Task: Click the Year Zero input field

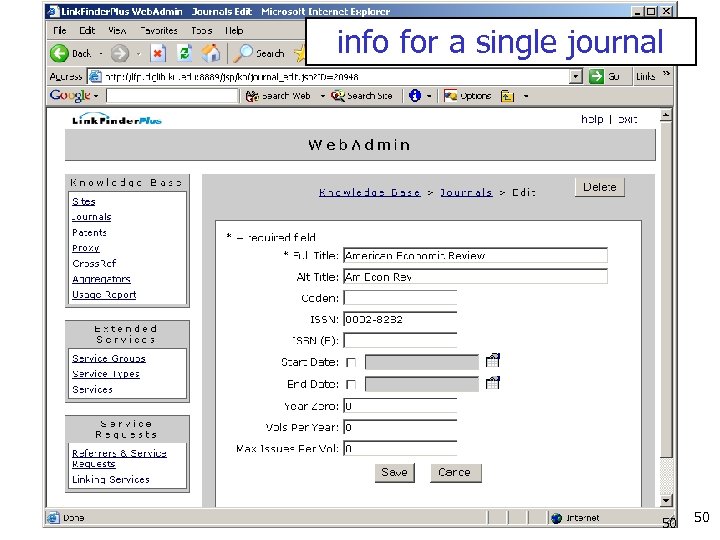Action: click(x=400, y=406)
